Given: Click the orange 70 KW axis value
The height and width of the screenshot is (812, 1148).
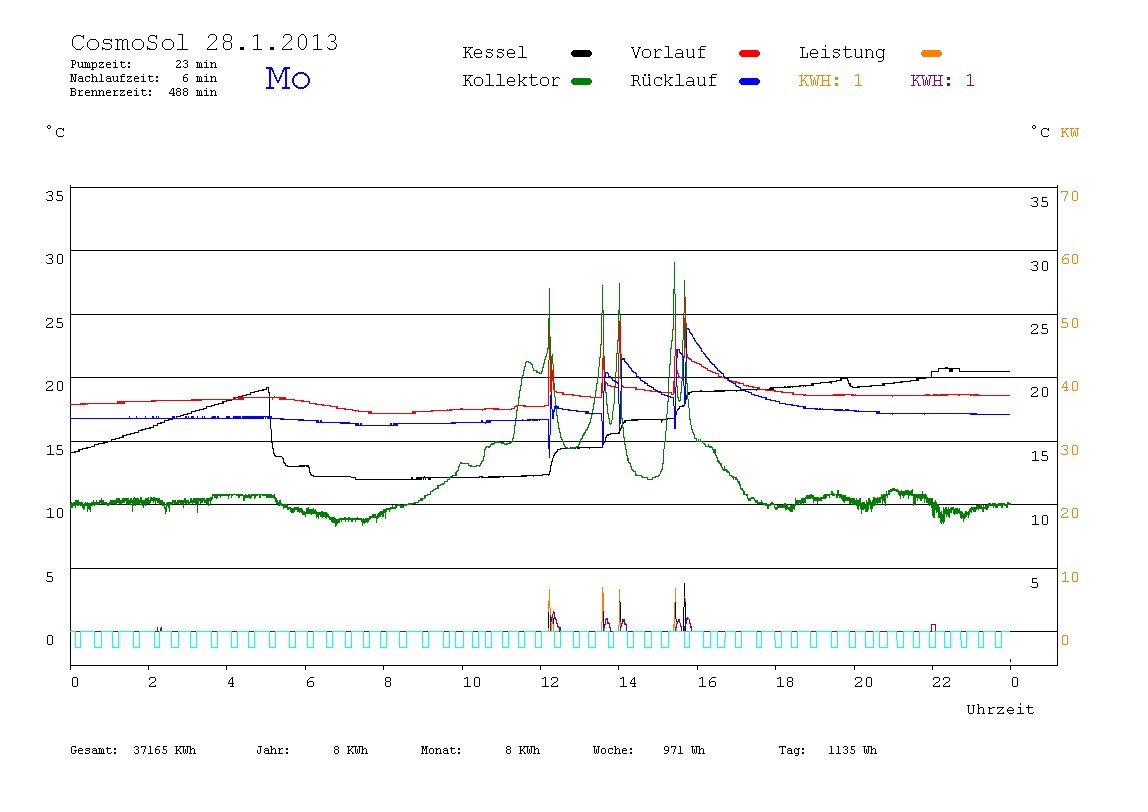Looking at the screenshot, I should 1070,196.
